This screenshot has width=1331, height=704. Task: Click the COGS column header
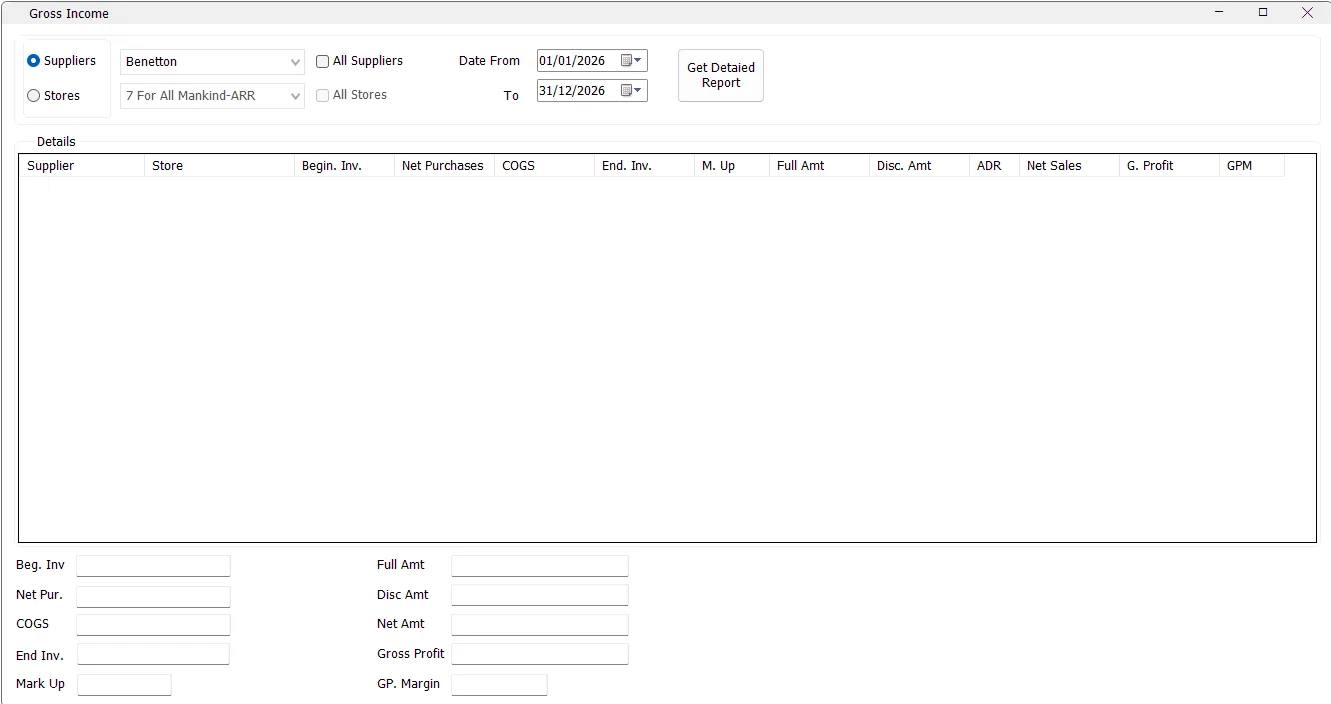(545, 166)
